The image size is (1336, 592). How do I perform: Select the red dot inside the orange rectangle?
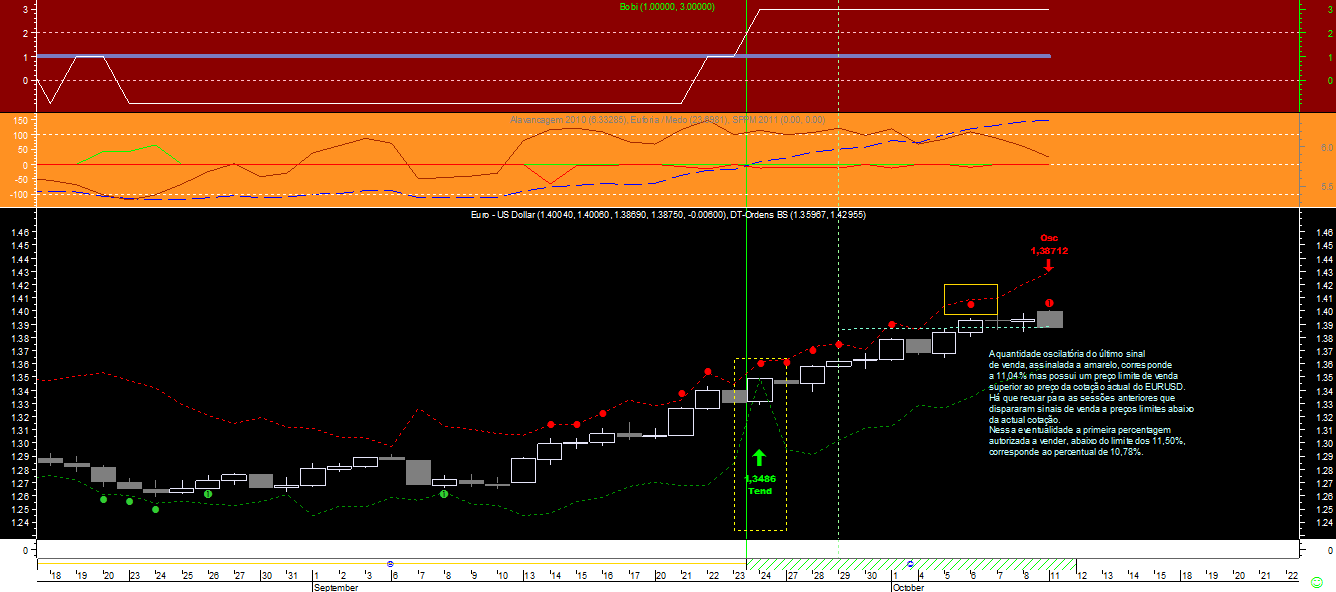971,304
